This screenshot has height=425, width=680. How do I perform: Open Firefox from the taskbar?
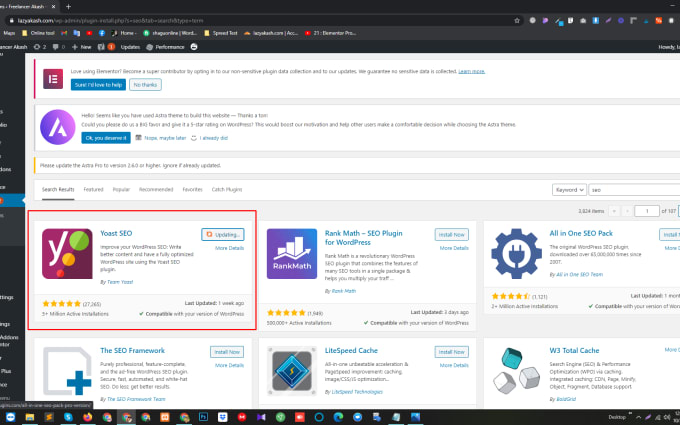pyautogui.click(x=88, y=417)
